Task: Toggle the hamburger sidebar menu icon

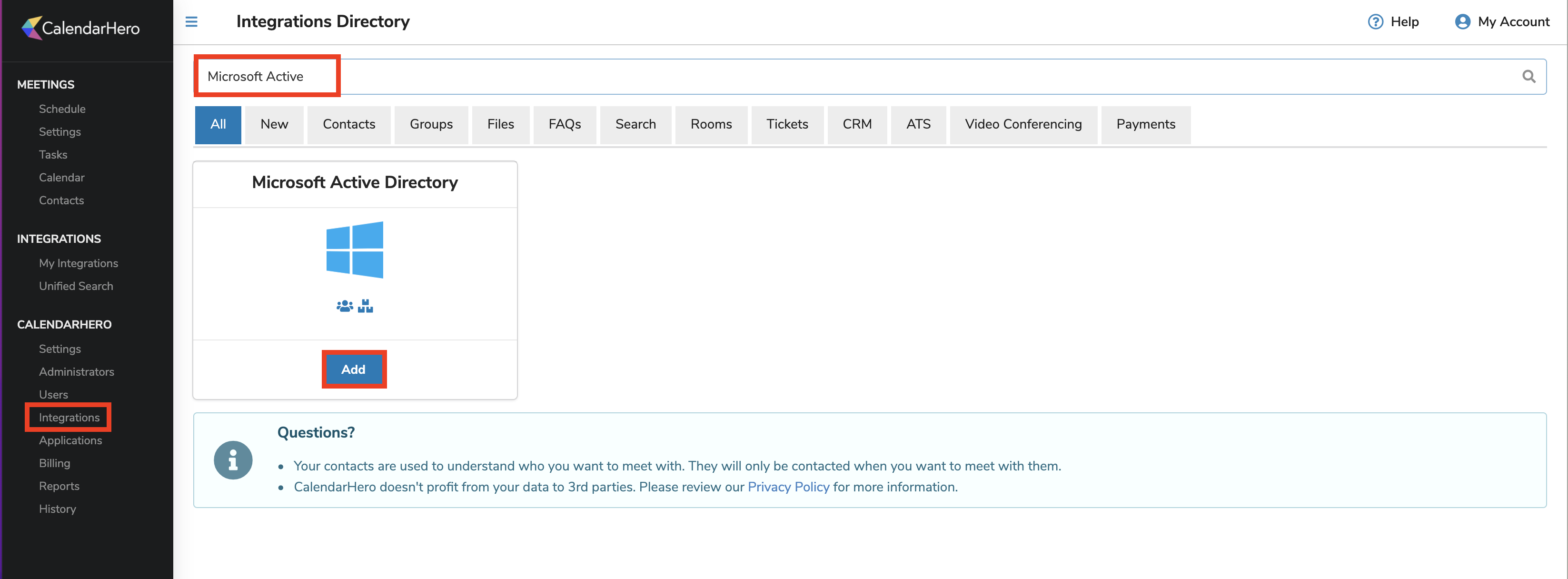Action: click(191, 22)
